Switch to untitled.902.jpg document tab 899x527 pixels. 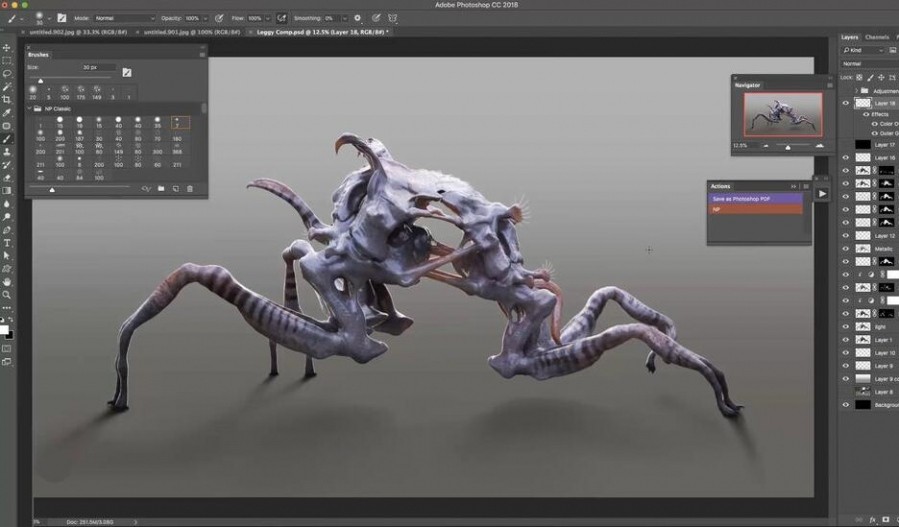point(78,33)
